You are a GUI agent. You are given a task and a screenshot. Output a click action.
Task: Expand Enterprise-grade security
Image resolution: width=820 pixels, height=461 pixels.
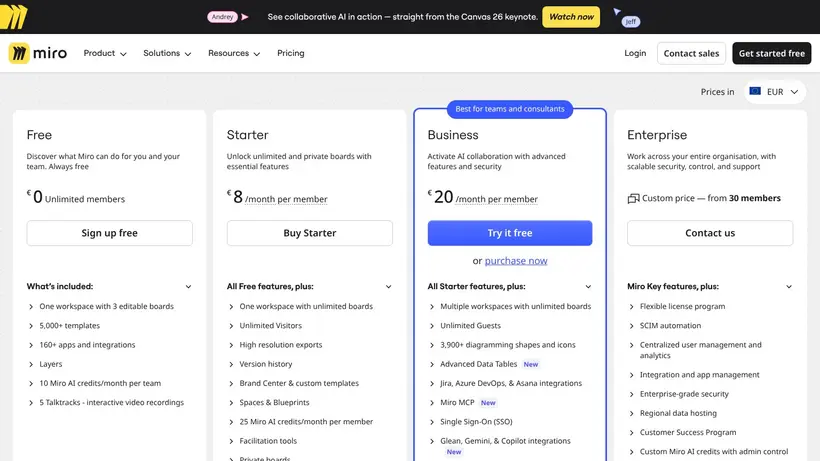[679, 394]
